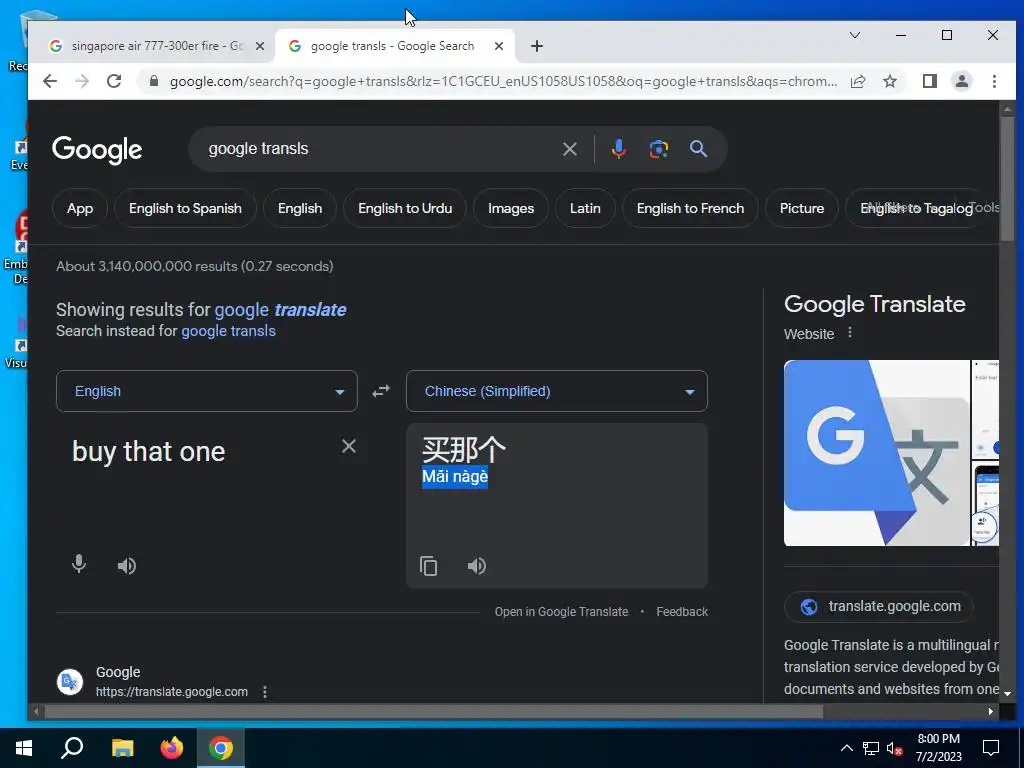Screen dimensions: 1024x768
Task: Open the side panel icon in Chrome toolbar
Action: point(929,81)
